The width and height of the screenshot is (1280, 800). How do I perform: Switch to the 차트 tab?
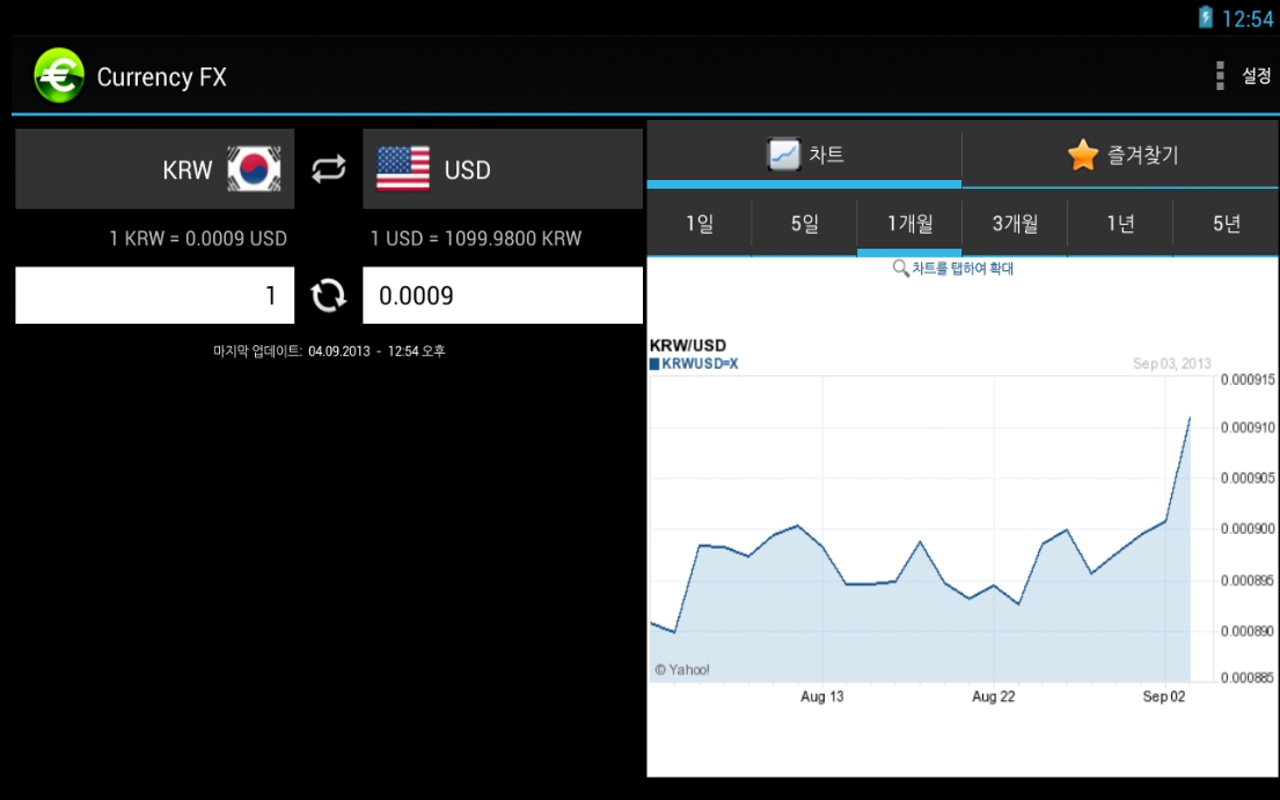click(x=804, y=155)
